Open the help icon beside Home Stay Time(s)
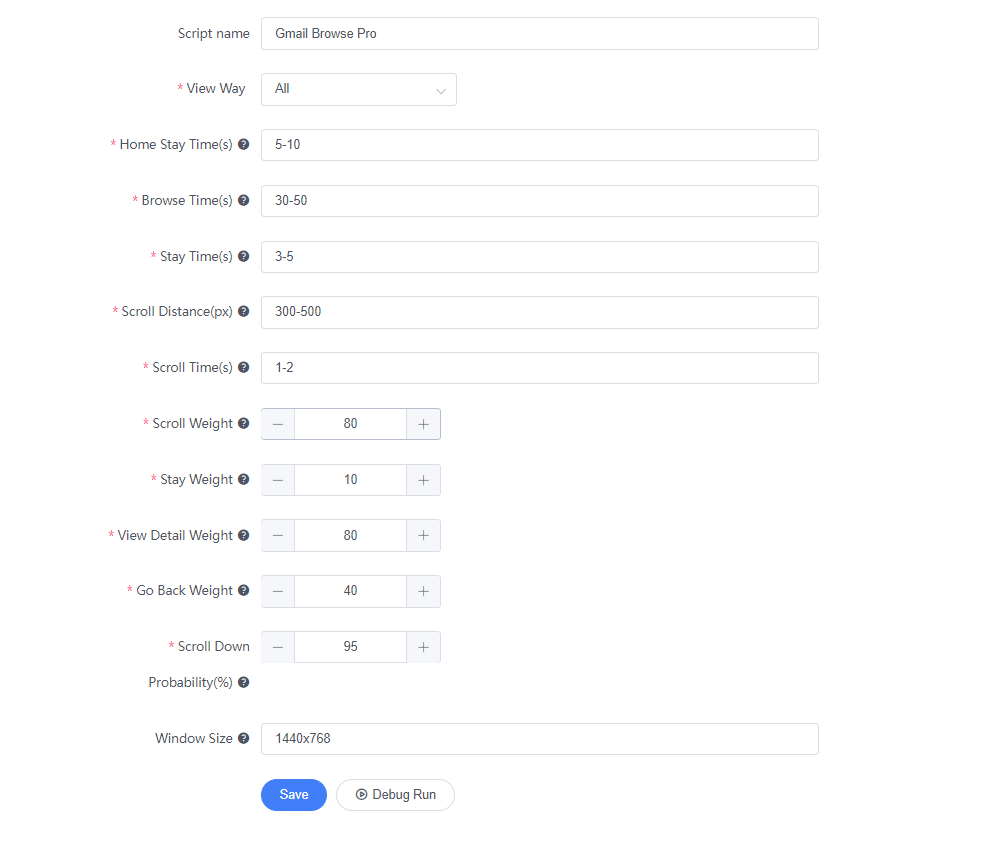The width and height of the screenshot is (990, 858). pos(244,145)
